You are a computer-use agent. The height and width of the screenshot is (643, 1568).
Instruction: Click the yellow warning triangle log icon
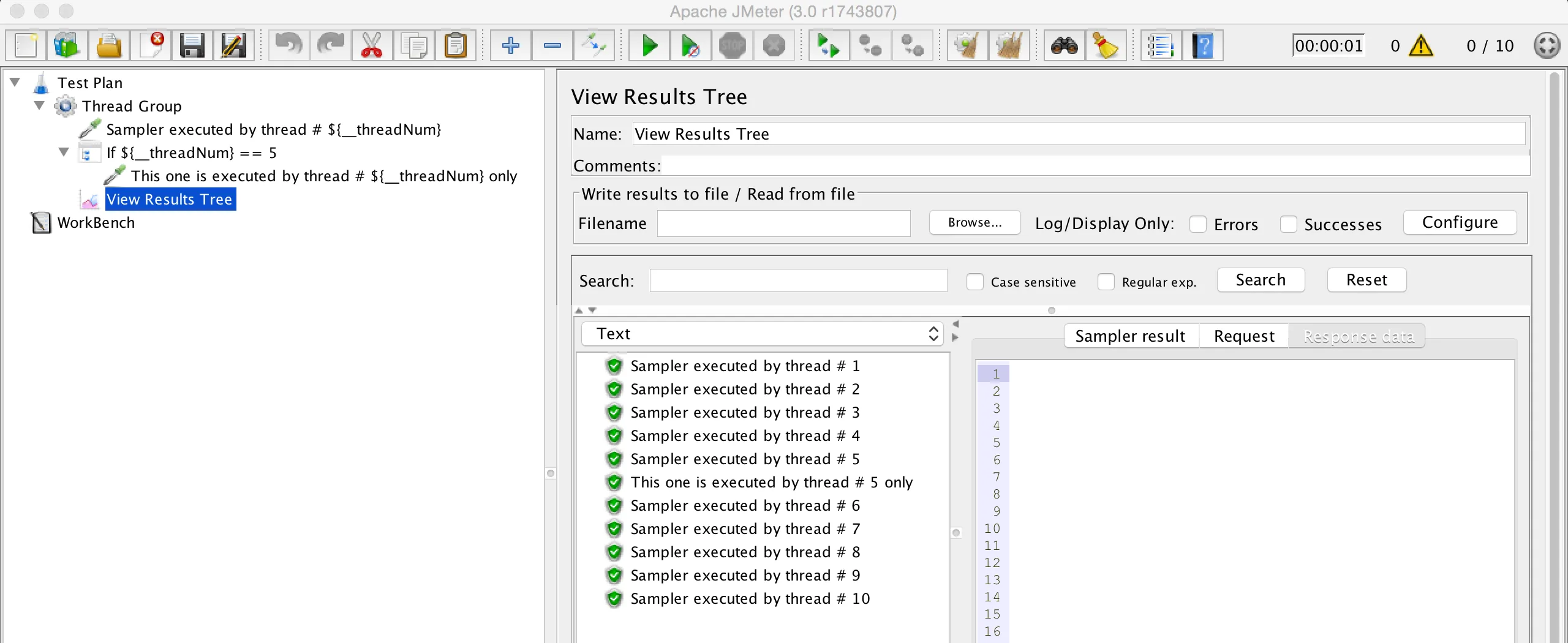click(x=1421, y=46)
